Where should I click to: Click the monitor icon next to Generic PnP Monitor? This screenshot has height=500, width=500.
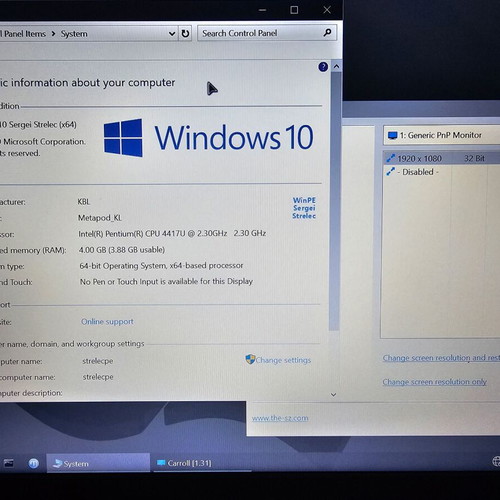393,135
